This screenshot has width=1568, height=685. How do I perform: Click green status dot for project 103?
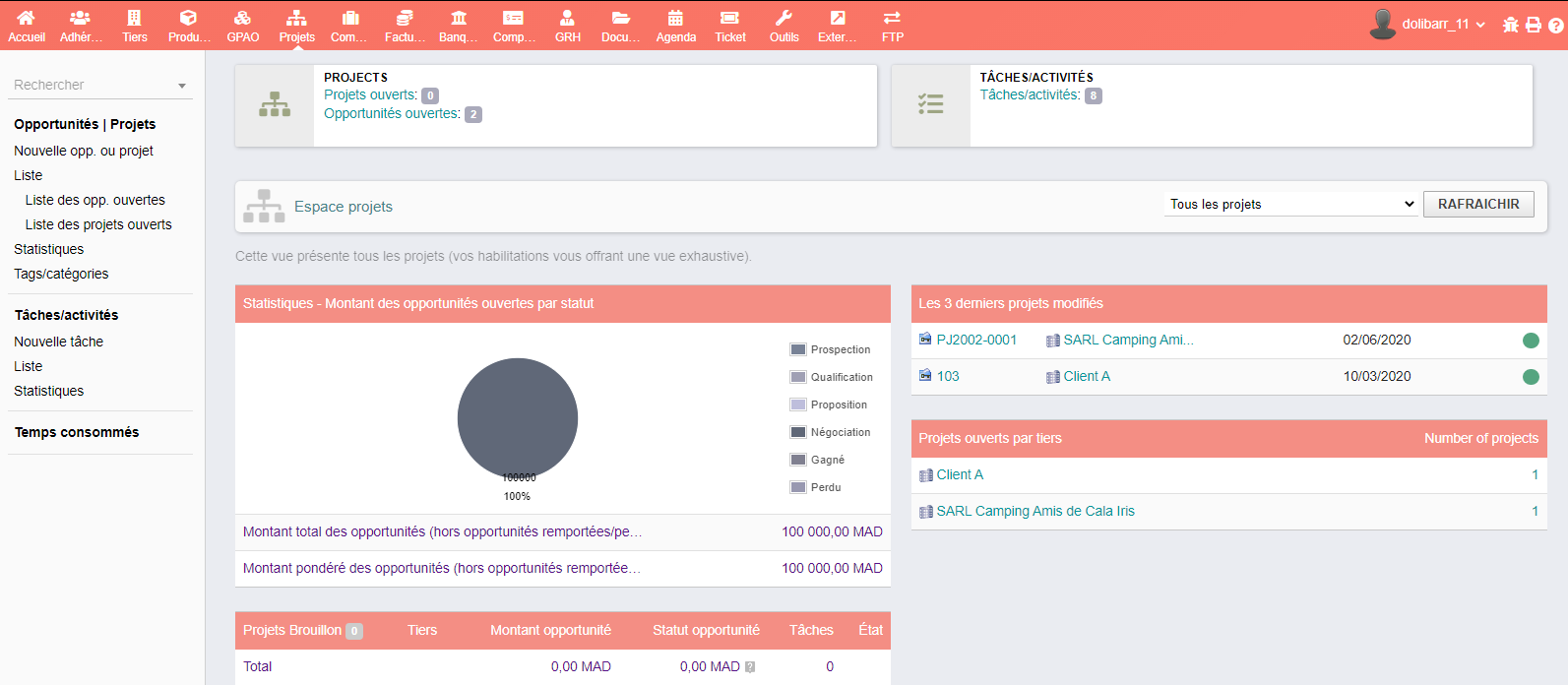coord(1531,377)
